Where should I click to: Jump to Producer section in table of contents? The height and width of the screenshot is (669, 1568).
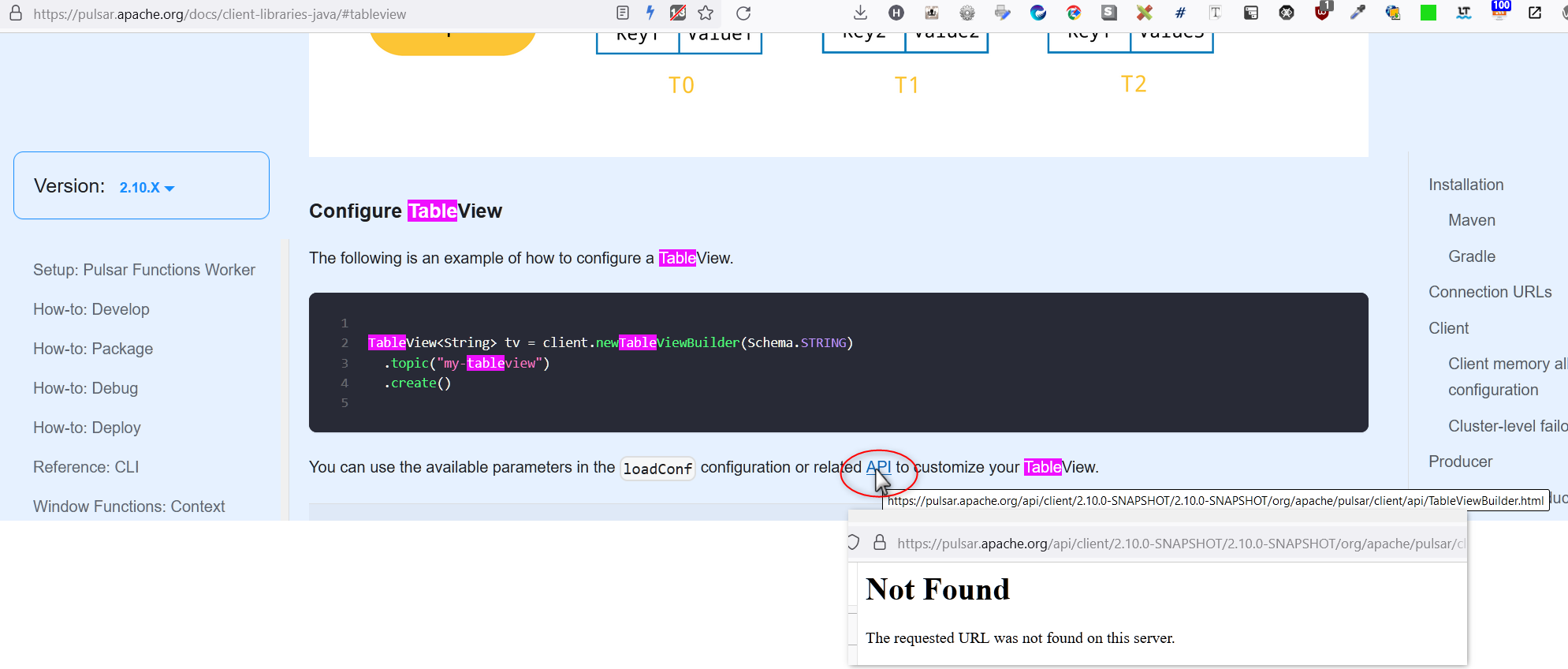click(1461, 462)
